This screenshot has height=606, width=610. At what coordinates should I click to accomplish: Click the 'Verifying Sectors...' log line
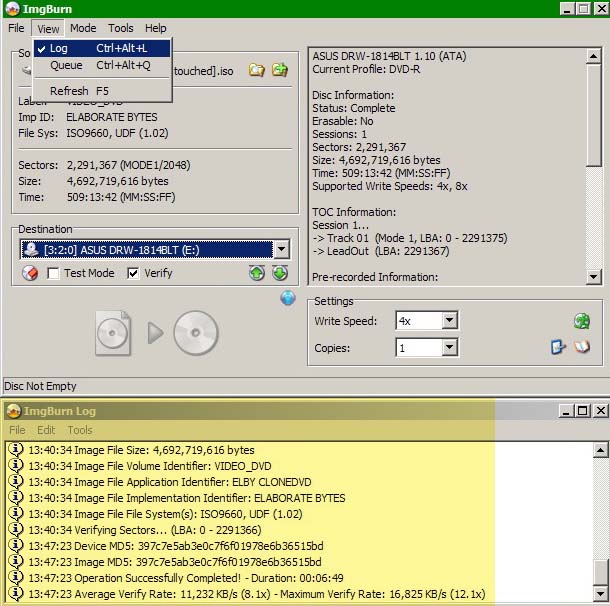[x=145, y=530]
